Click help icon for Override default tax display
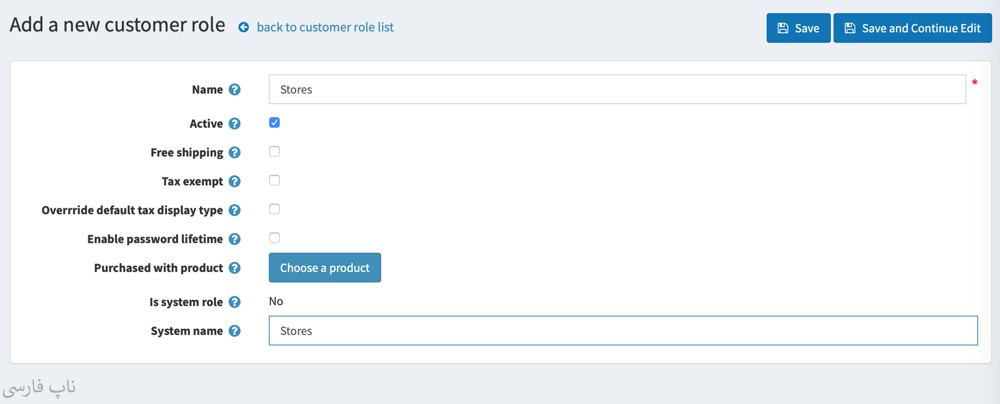 pos(235,211)
